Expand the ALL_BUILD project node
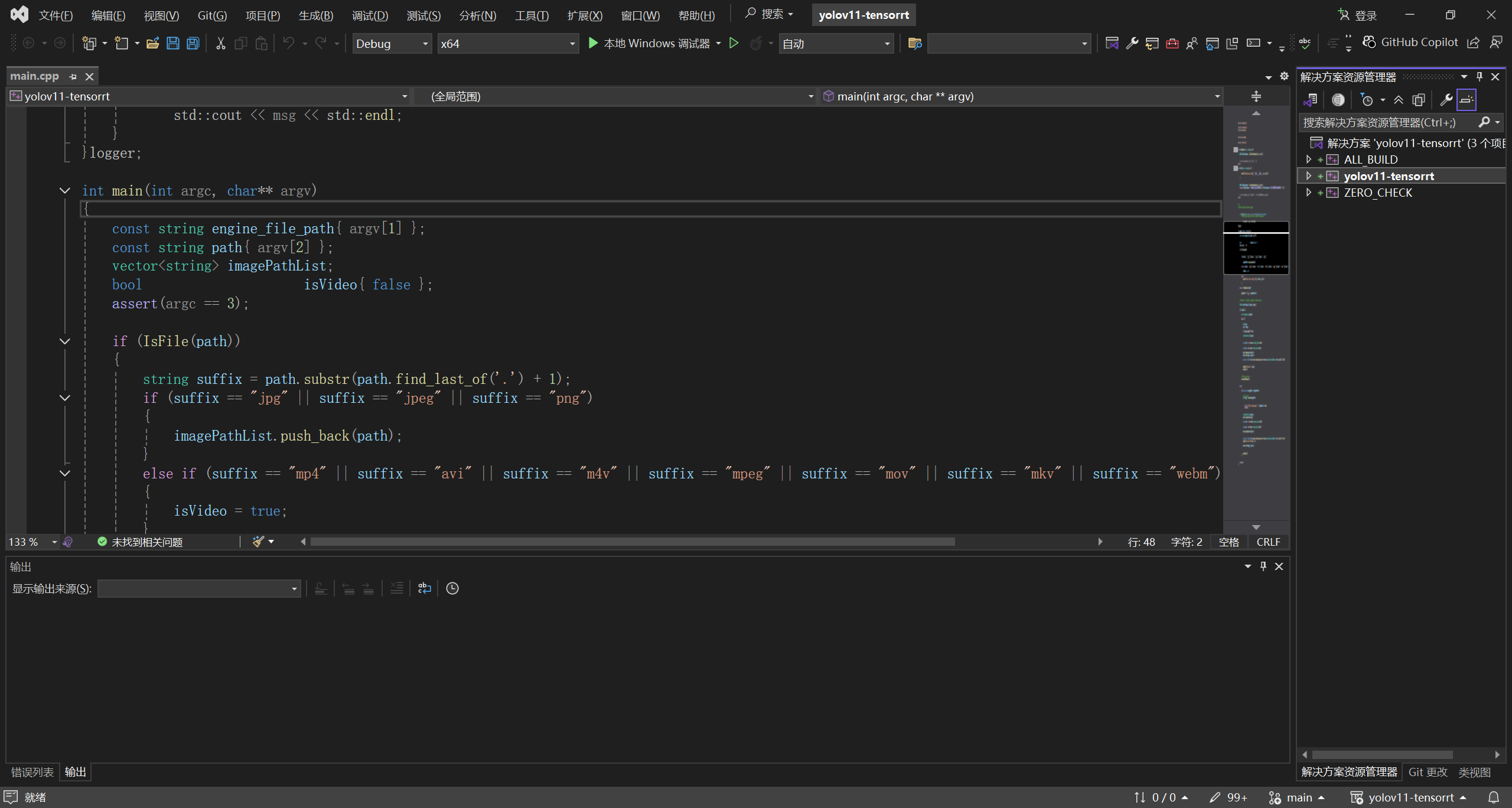The width and height of the screenshot is (1512, 808). (1308, 159)
